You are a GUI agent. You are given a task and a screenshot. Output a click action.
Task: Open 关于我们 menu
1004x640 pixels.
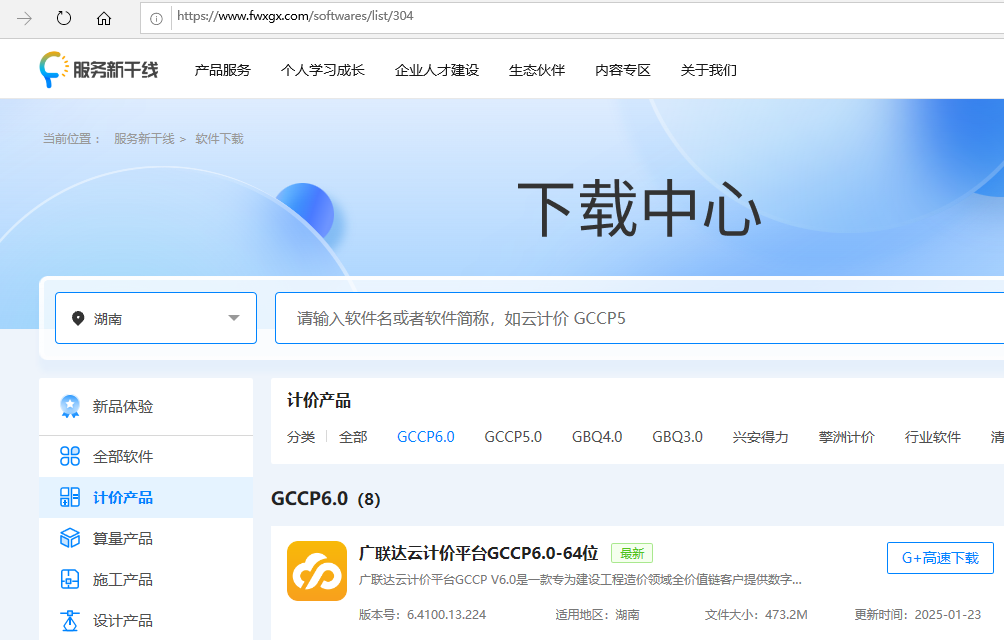[x=708, y=70]
